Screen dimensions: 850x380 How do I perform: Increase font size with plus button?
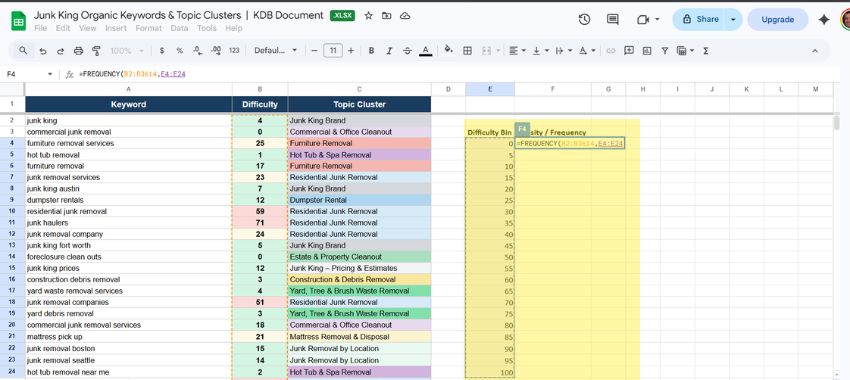(351, 50)
